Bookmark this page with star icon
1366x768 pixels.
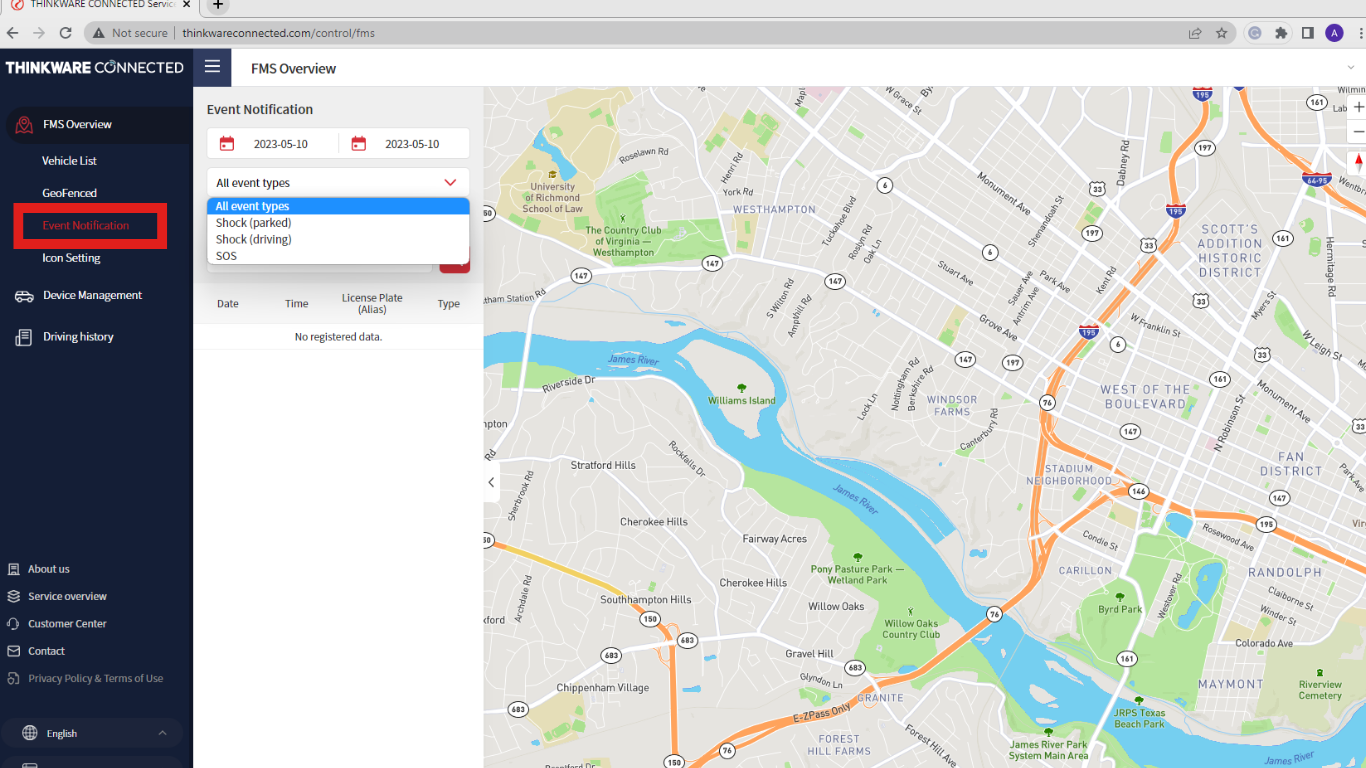1221,33
